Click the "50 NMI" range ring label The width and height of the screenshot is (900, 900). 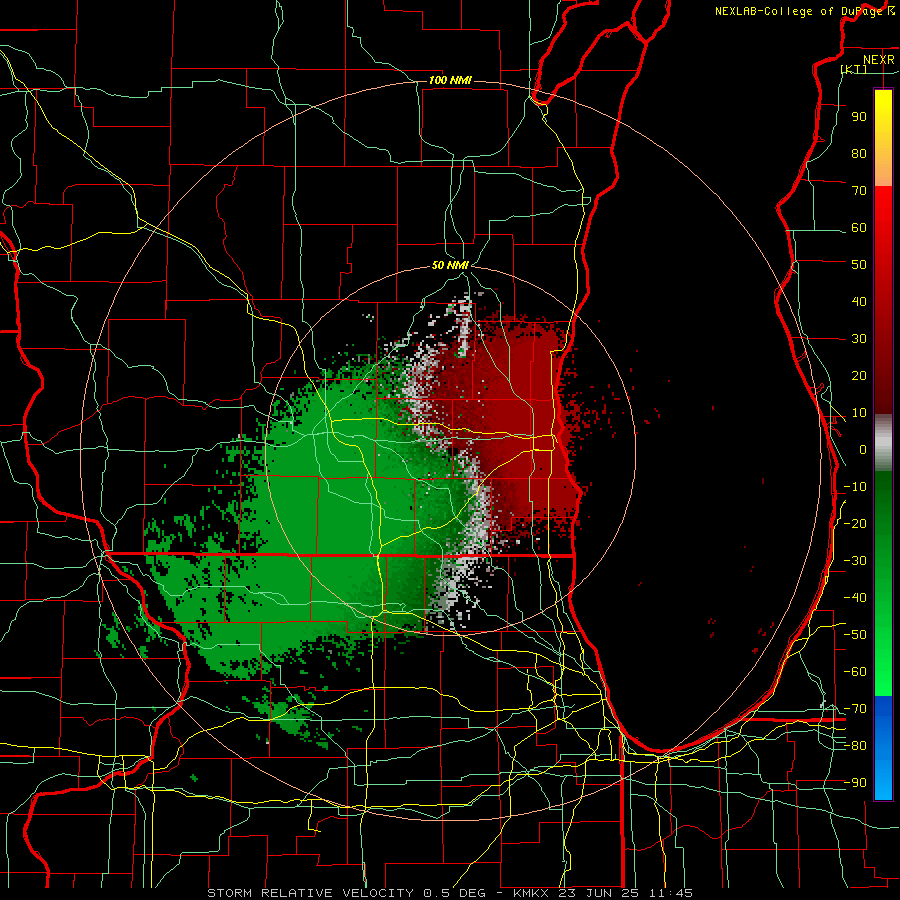[x=450, y=265]
